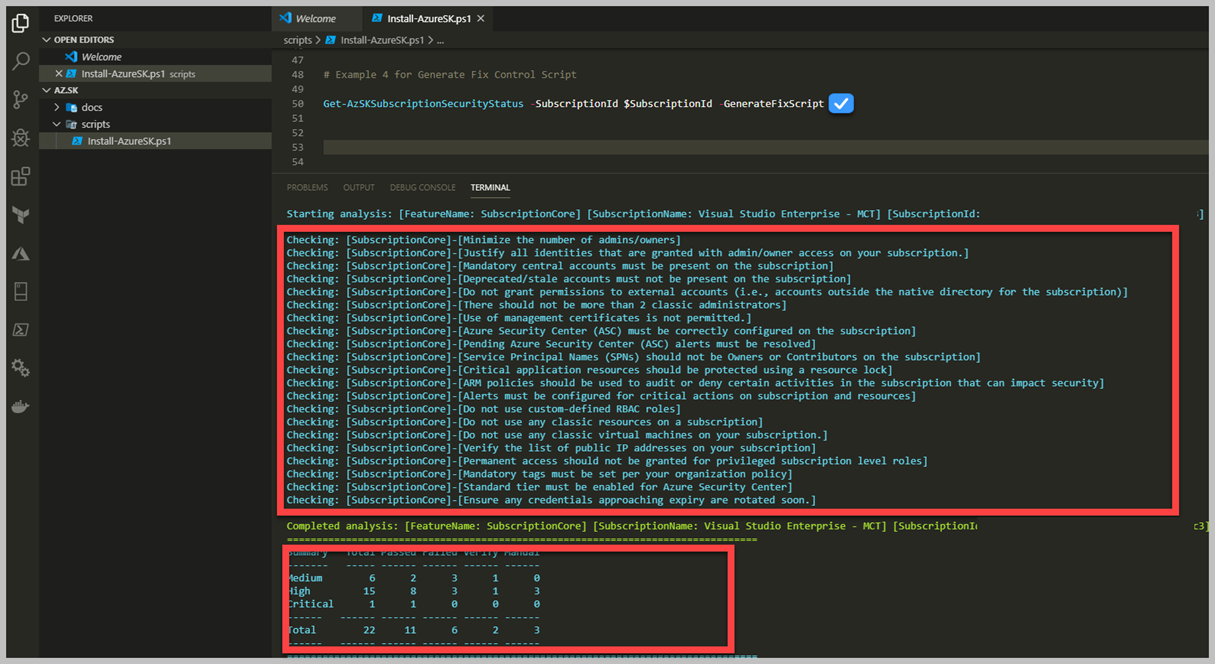
Task: Open the Run and Debug view
Action: point(20,138)
